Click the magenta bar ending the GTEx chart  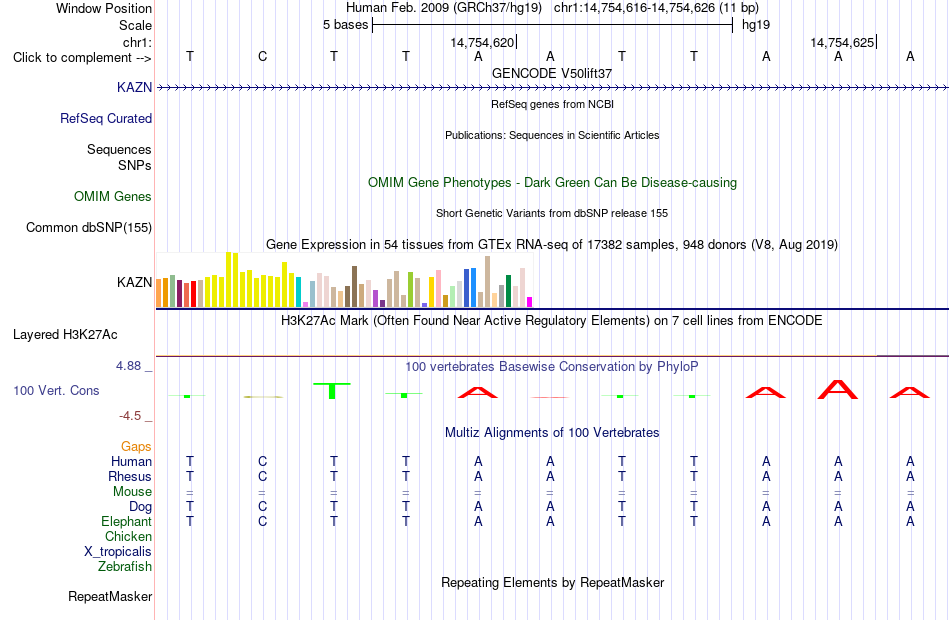click(x=530, y=302)
